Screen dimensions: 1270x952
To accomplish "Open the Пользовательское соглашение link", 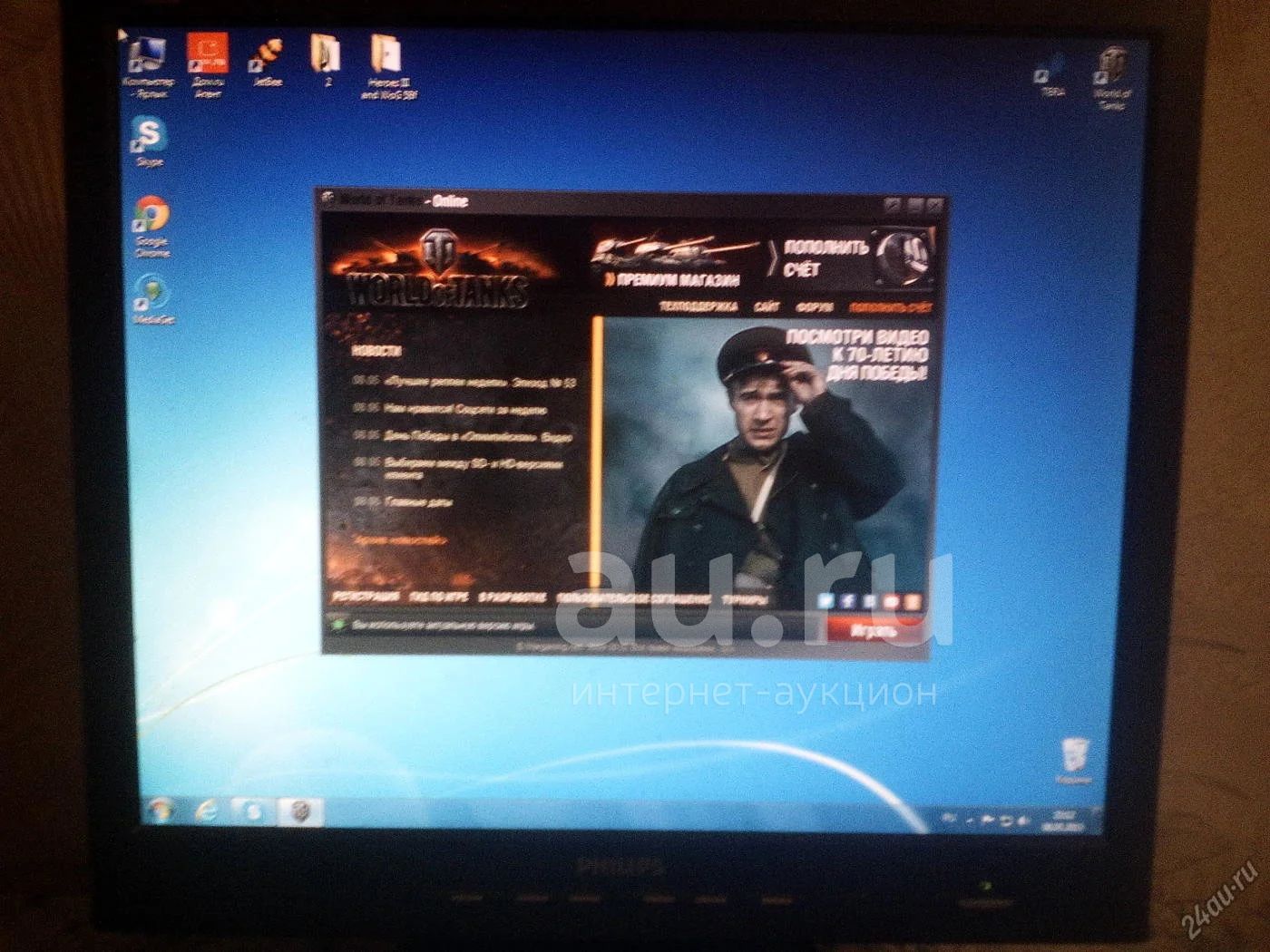I will (x=633, y=599).
